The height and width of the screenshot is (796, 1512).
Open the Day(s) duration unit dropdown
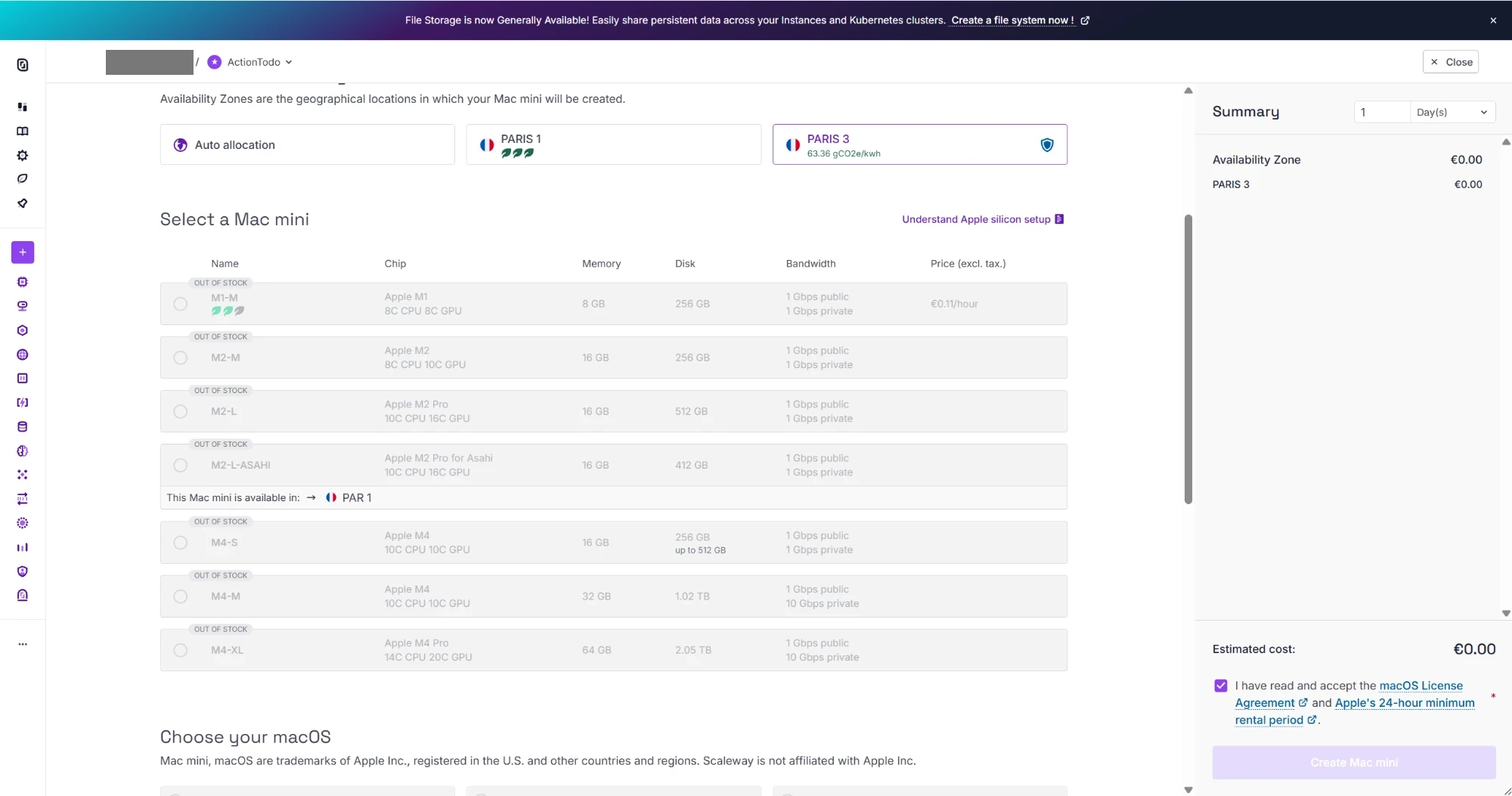[x=1452, y=112]
